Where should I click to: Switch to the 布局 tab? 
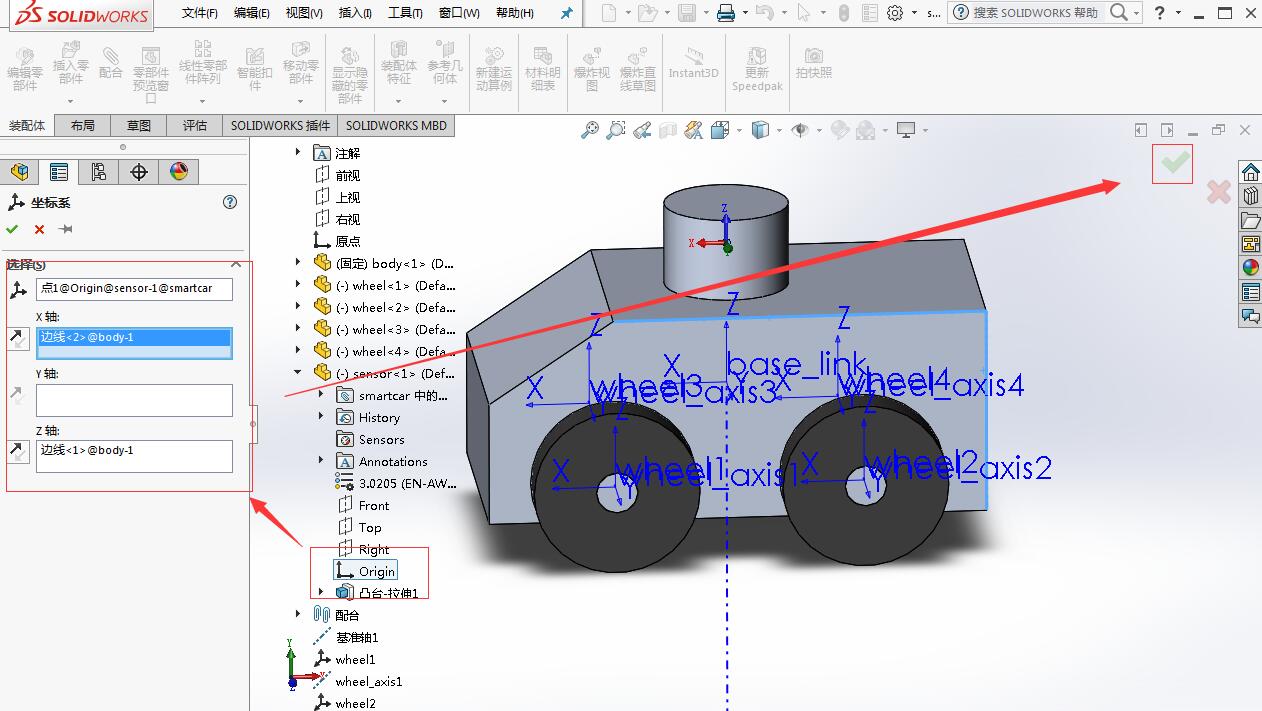point(83,125)
